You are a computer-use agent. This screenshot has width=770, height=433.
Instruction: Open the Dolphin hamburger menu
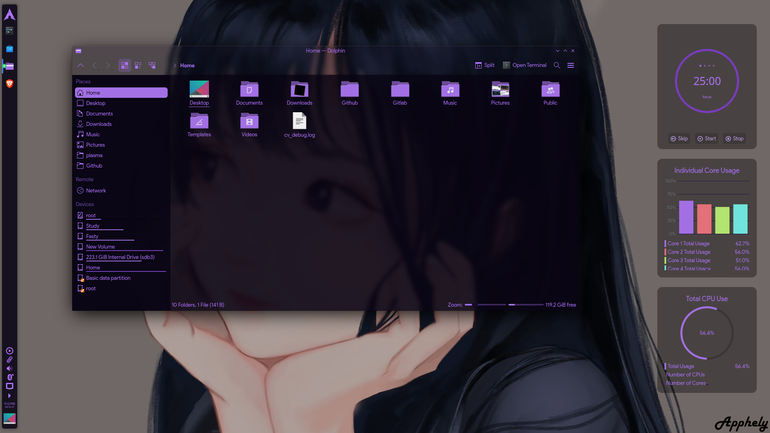571,65
